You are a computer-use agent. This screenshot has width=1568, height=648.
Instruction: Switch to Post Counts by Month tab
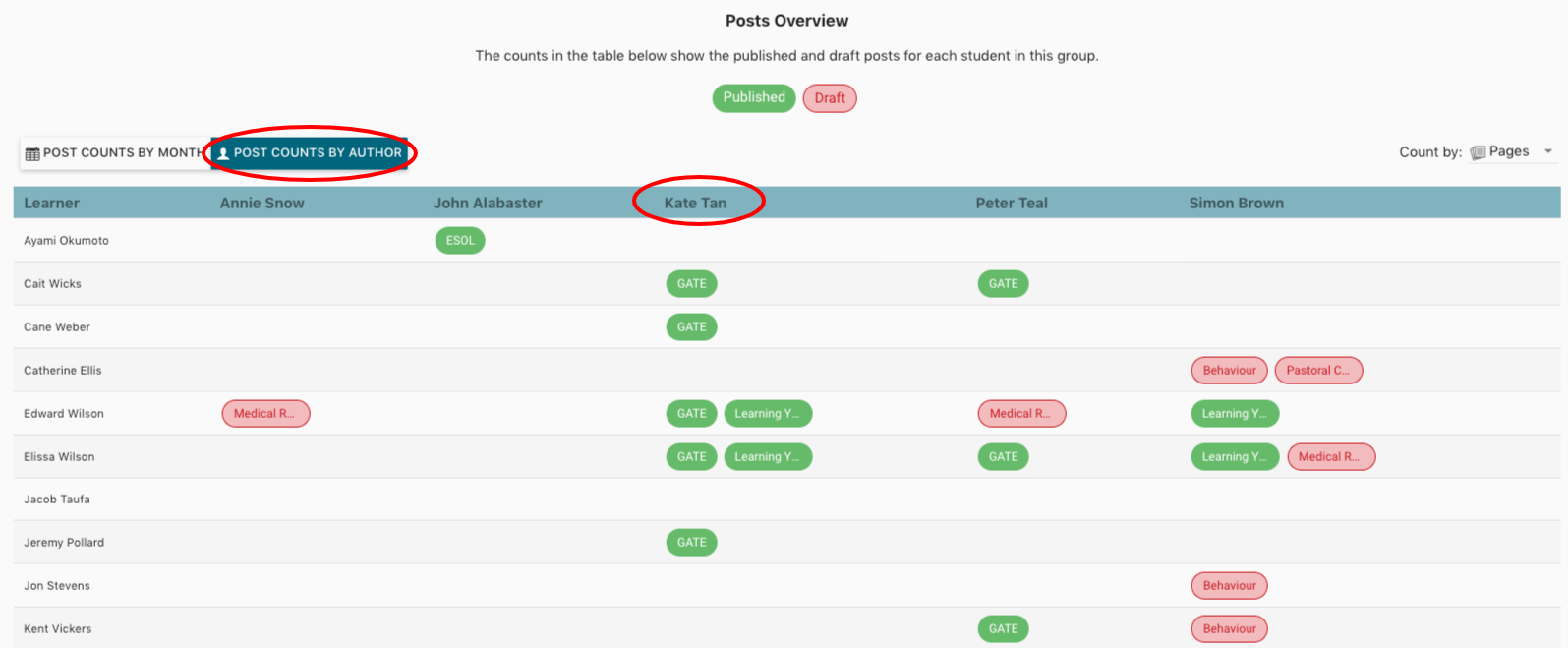(x=114, y=153)
